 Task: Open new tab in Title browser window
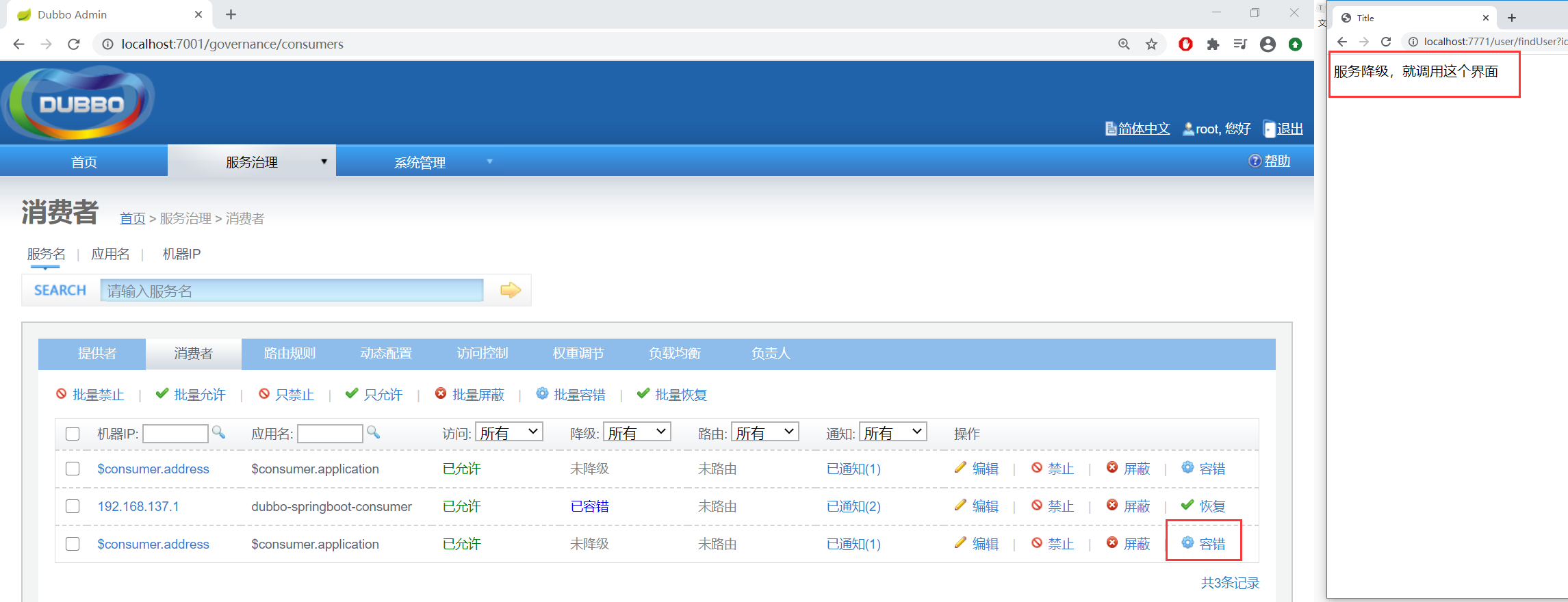(1512, 18)
